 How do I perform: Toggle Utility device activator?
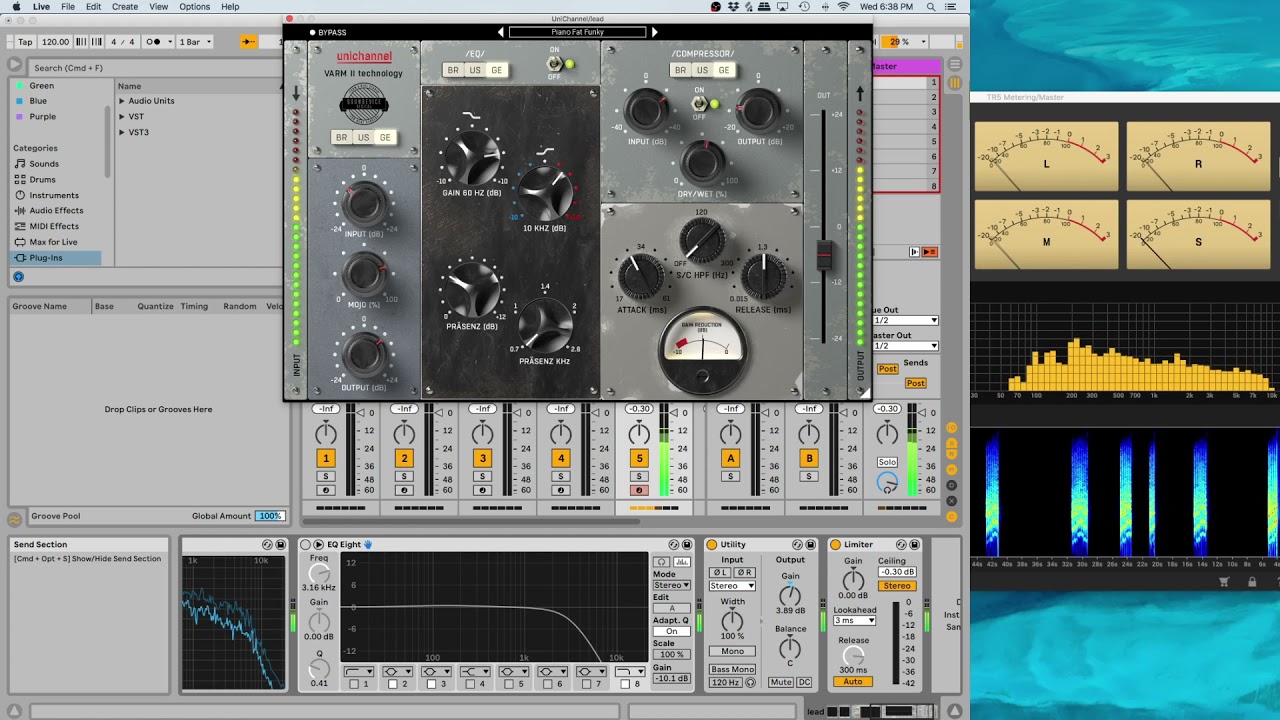click(x=712, y=545)
